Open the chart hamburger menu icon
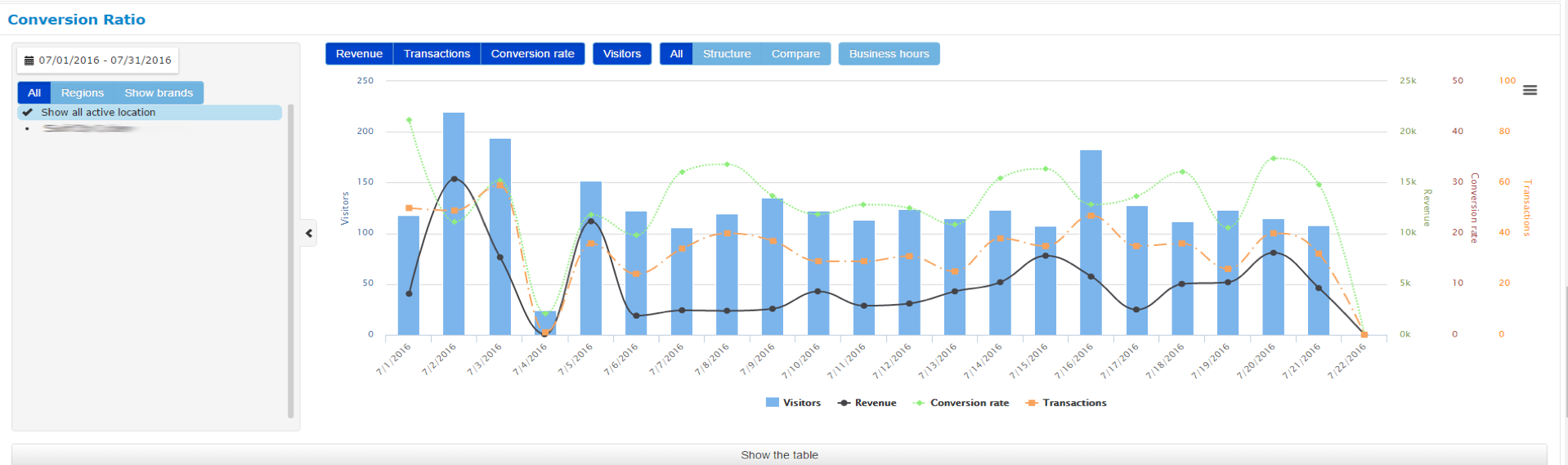1568x465 pixels. click(1530, 91)
